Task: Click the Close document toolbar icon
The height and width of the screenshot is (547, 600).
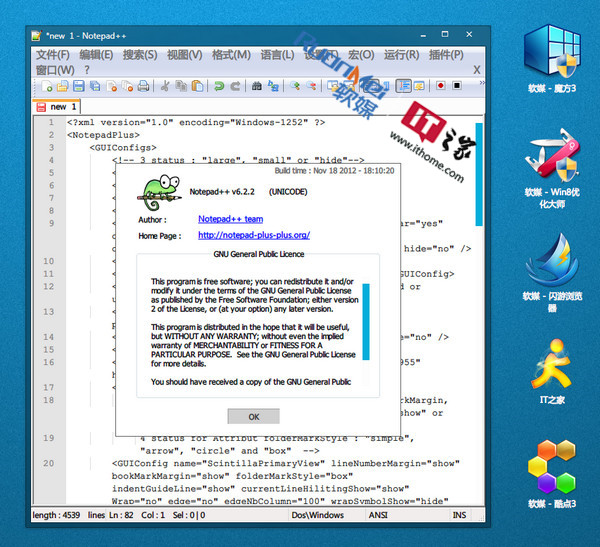Action: pos(111,86)
